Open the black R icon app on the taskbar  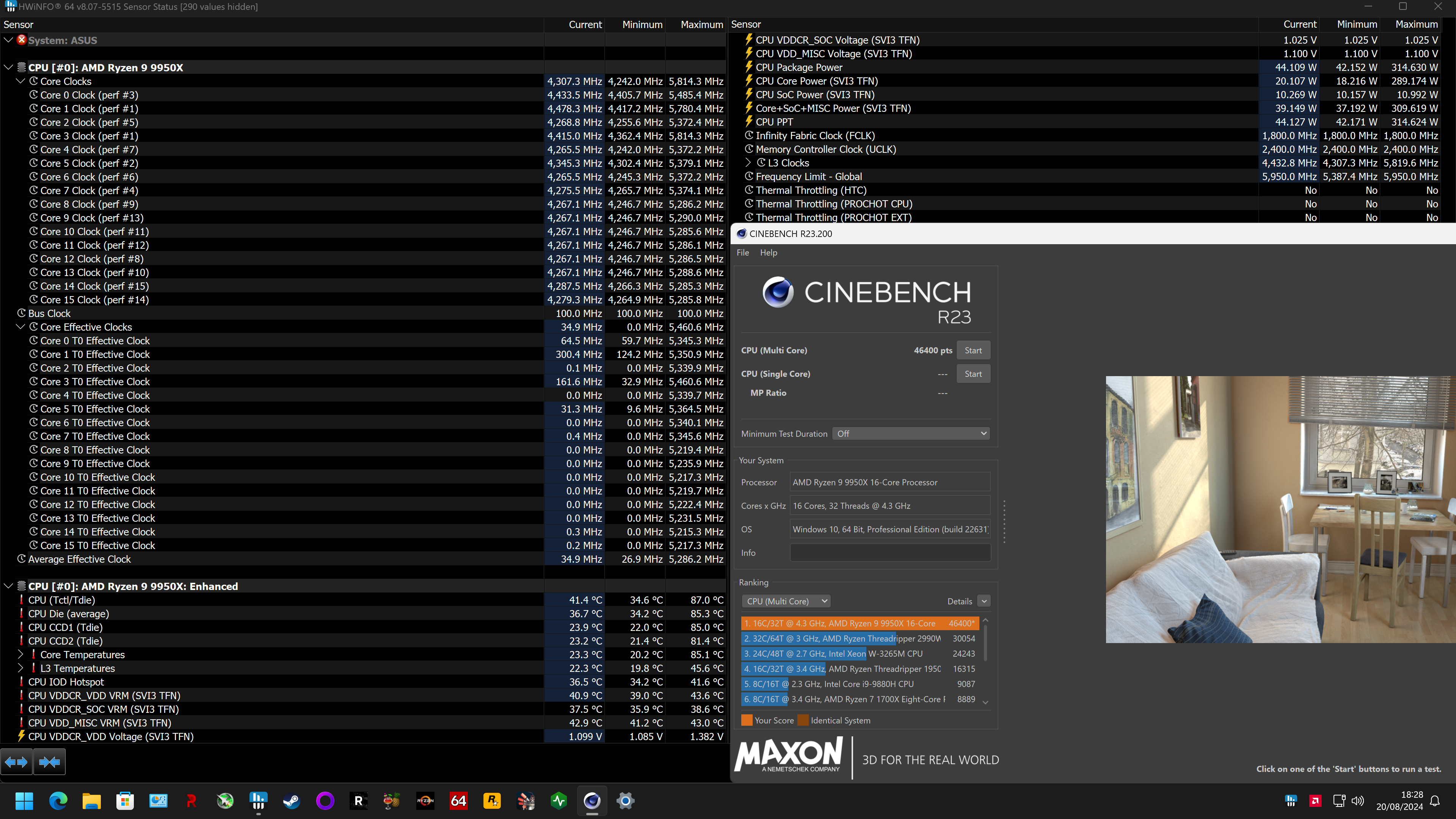[358, 800]
